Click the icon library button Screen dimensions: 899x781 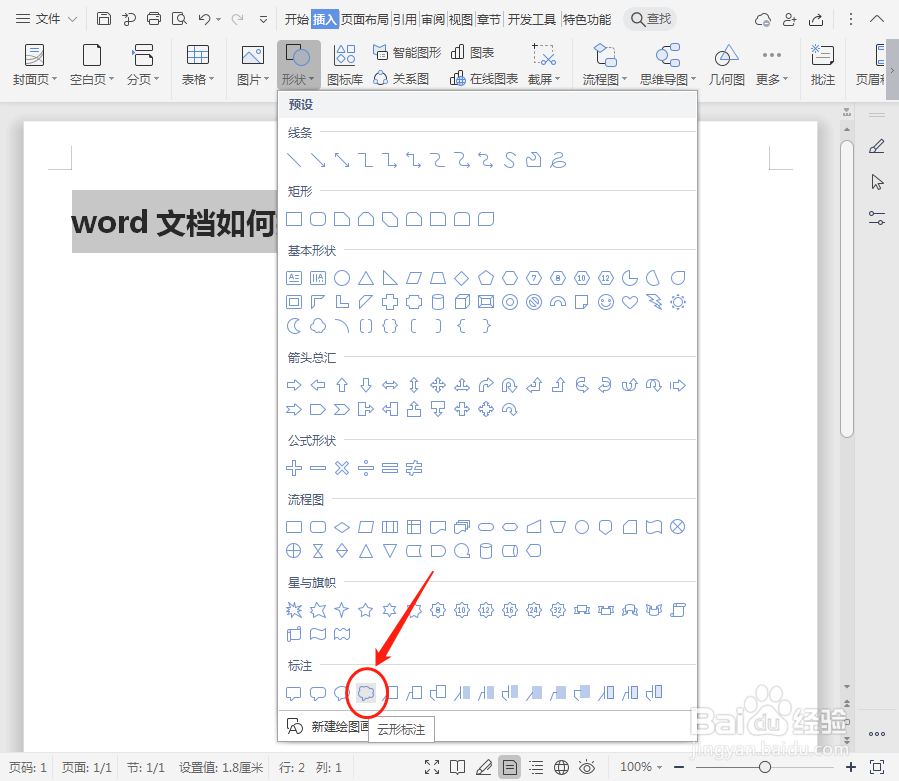click(x=345, y=65)
